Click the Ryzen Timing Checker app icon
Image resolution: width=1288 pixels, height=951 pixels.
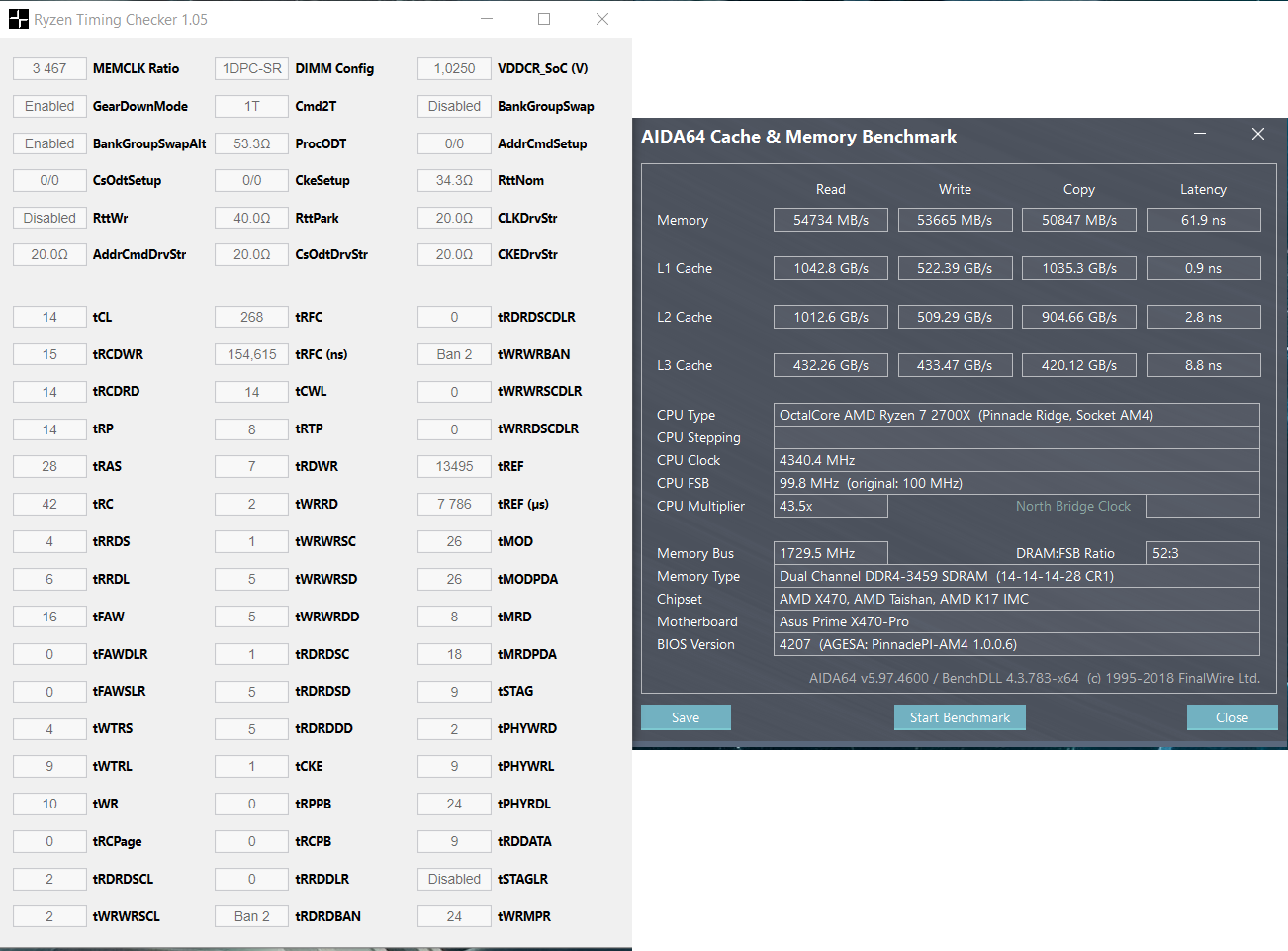point(19,19)
